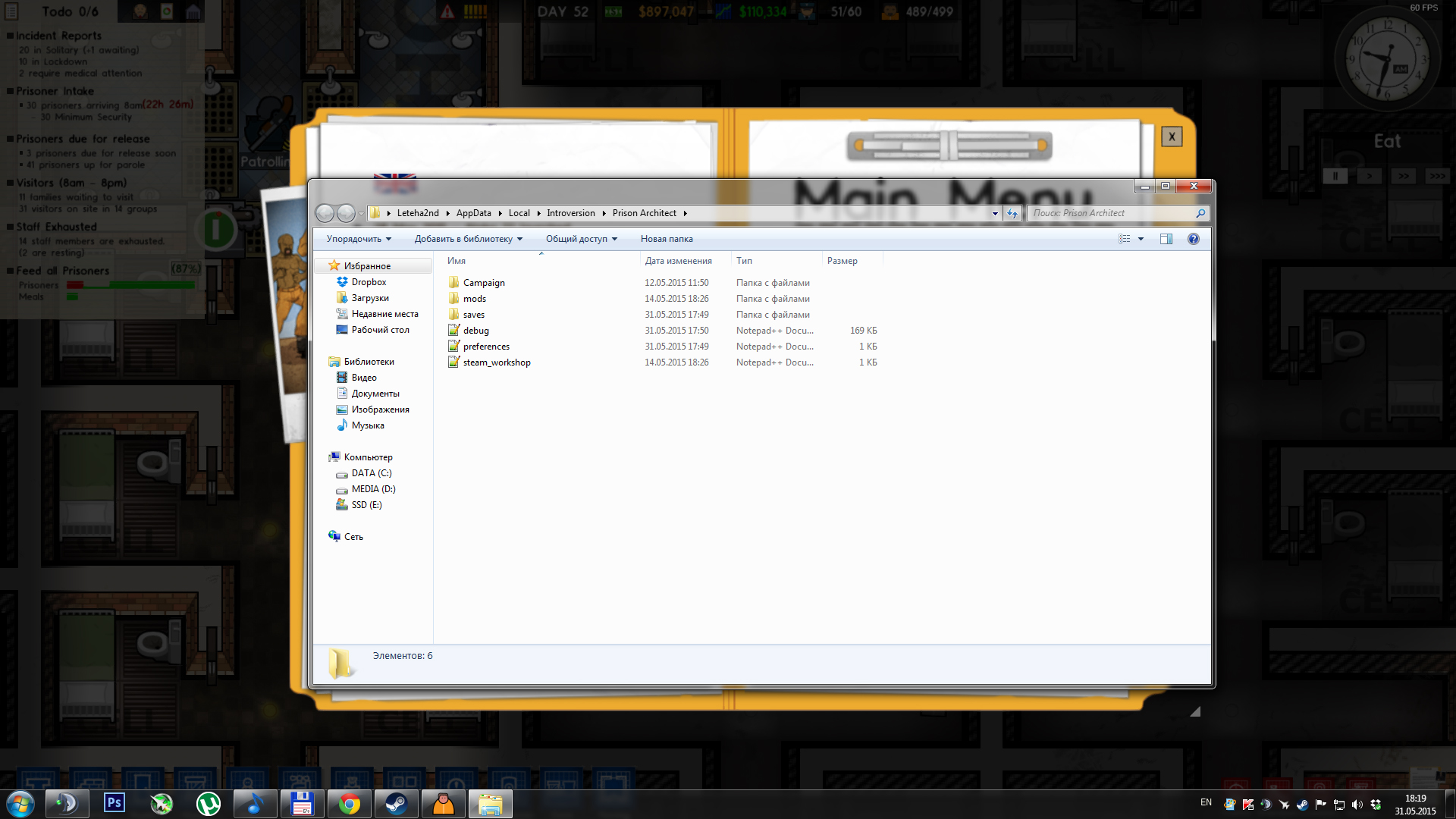Click the Prison Architect search field

pyautogui.click(x=1110, y=213)
